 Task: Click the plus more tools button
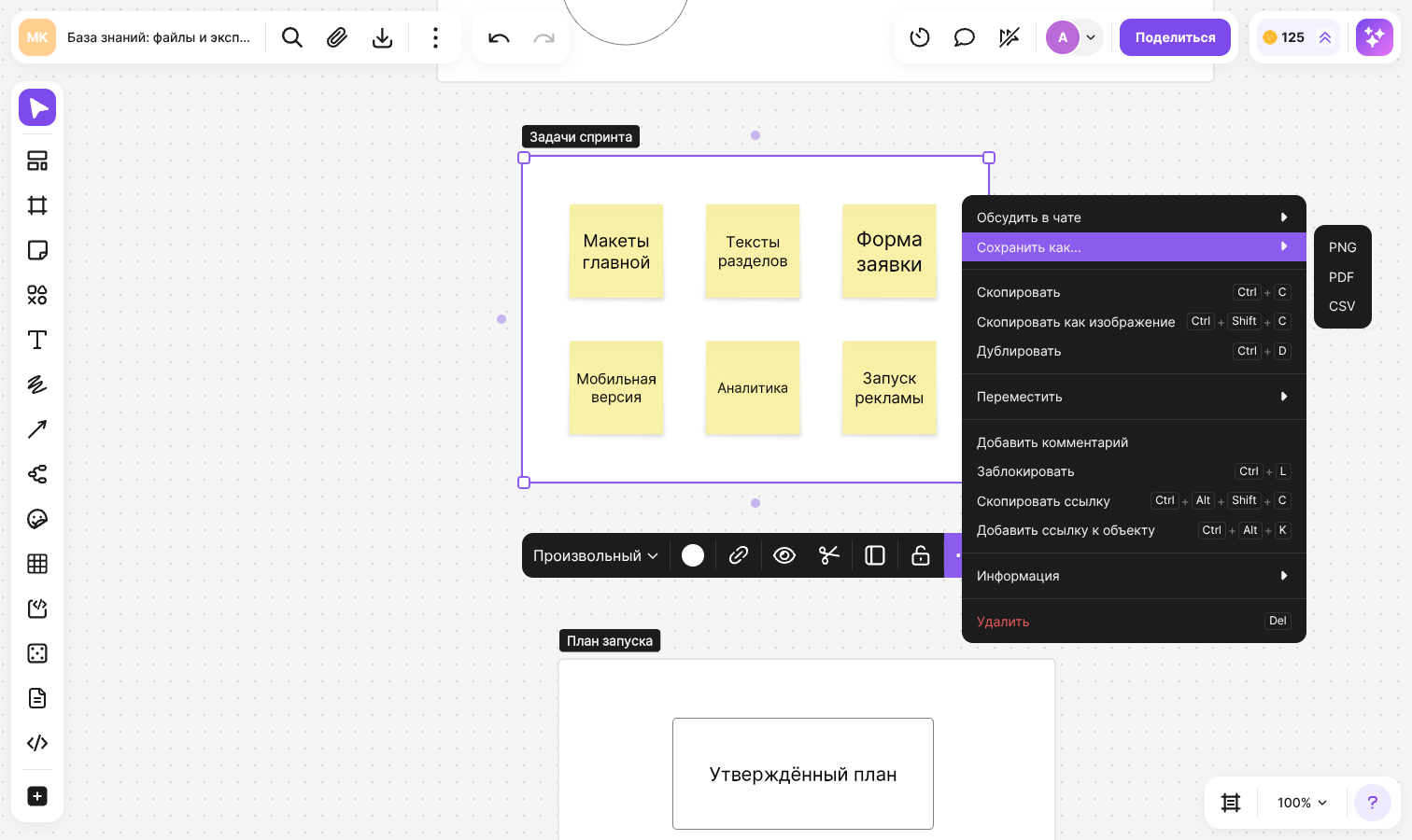[x=37, y=796]
